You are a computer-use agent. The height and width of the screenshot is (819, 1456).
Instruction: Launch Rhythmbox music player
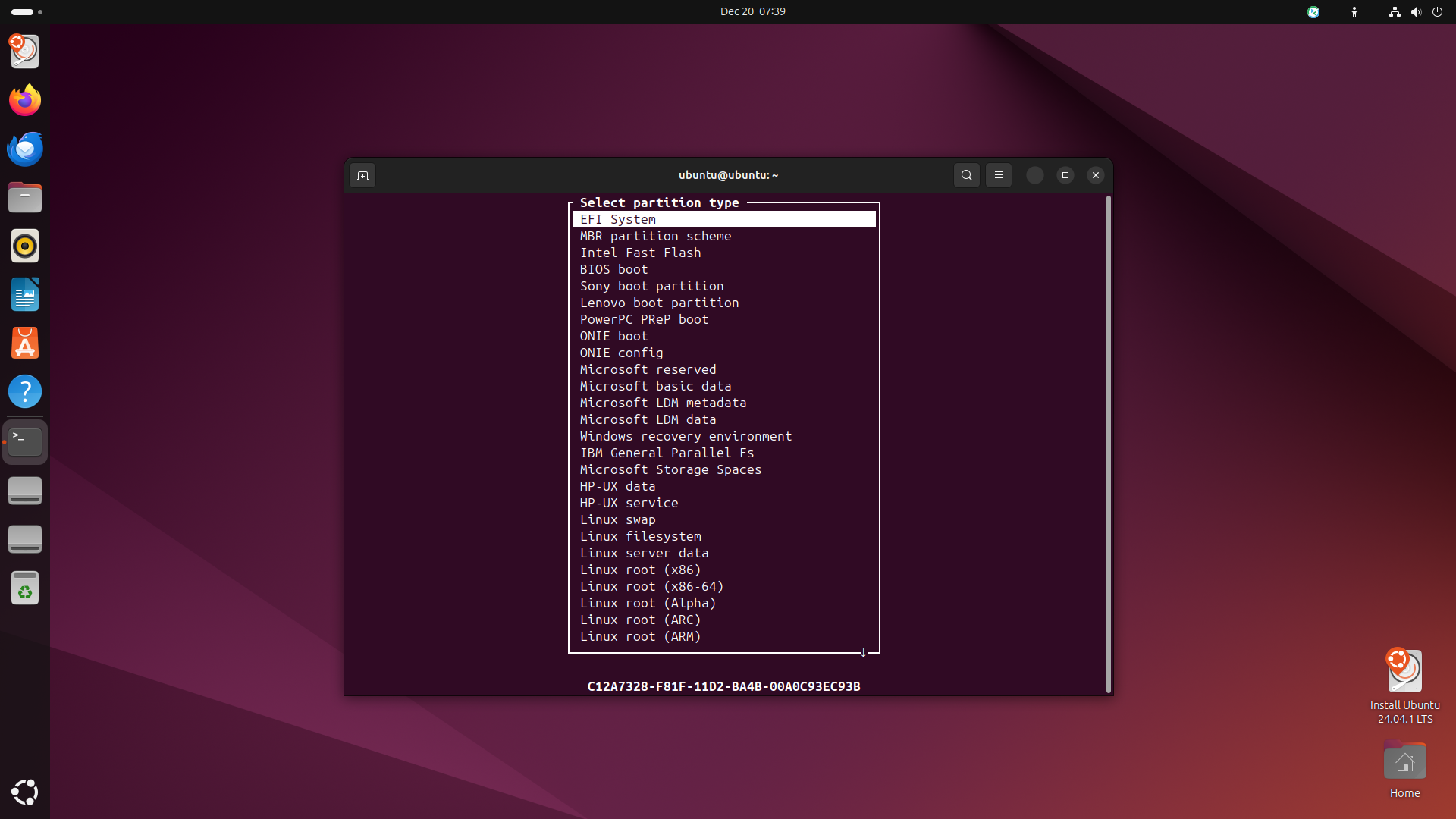pyautogui.click(x=25, y=246)
